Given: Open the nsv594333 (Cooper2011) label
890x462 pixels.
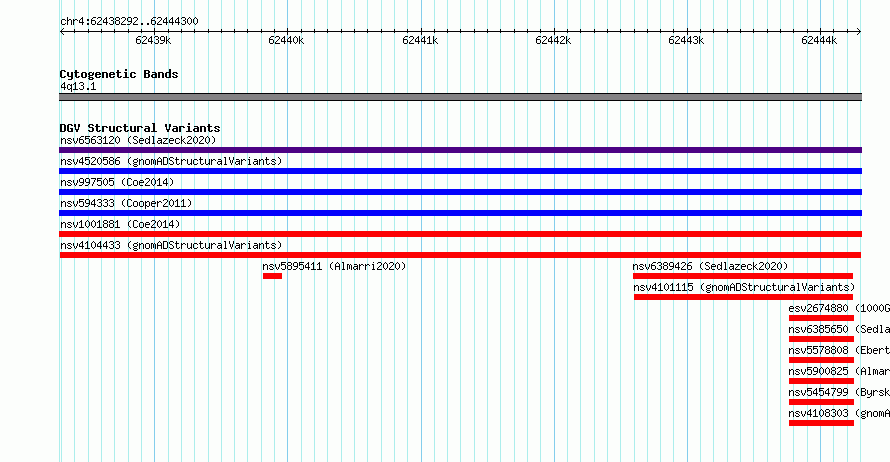Looking at the screenshot, I should 126,203.
